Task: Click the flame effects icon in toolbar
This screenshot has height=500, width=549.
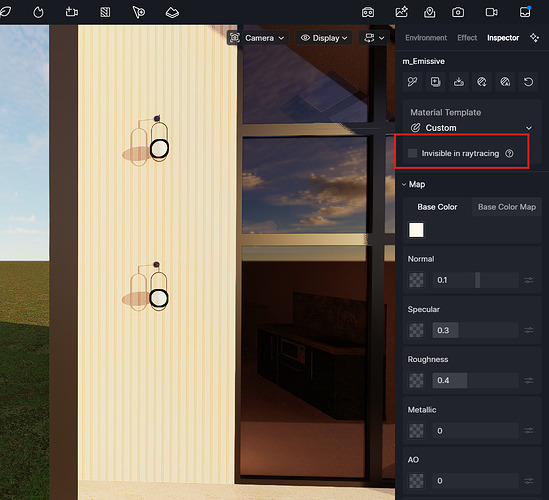Action: tap(38, 13)
